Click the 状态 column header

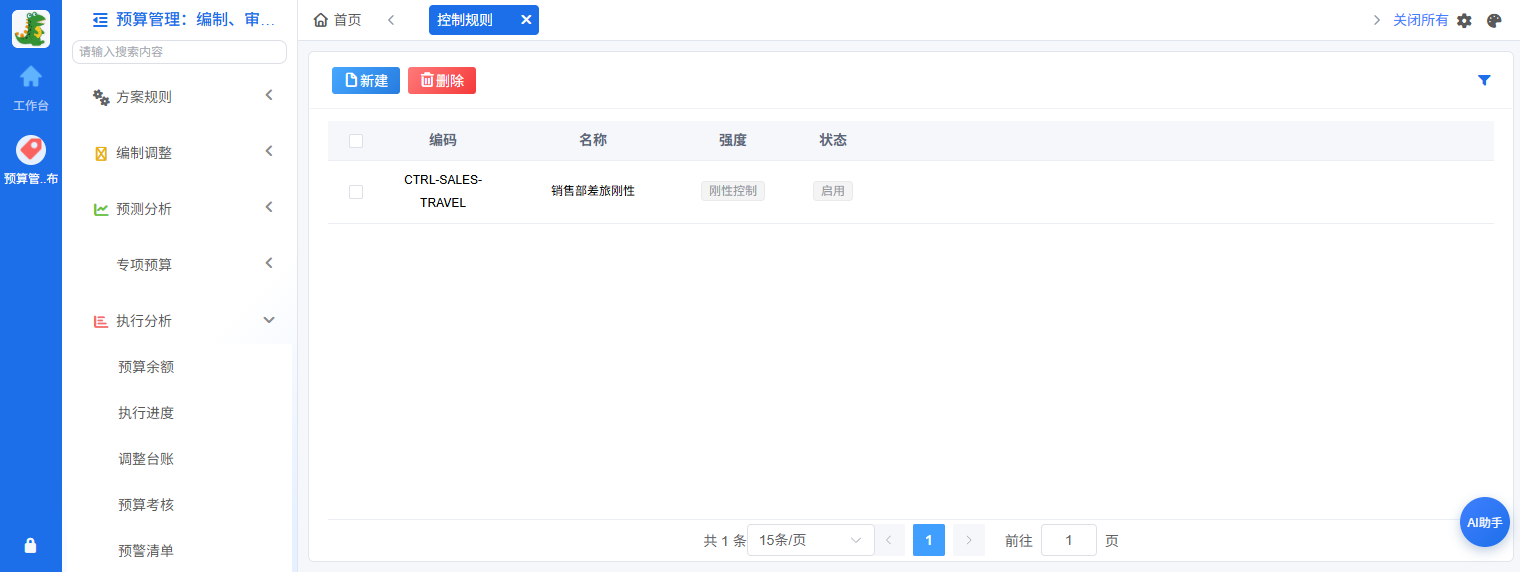pos(833,141)
